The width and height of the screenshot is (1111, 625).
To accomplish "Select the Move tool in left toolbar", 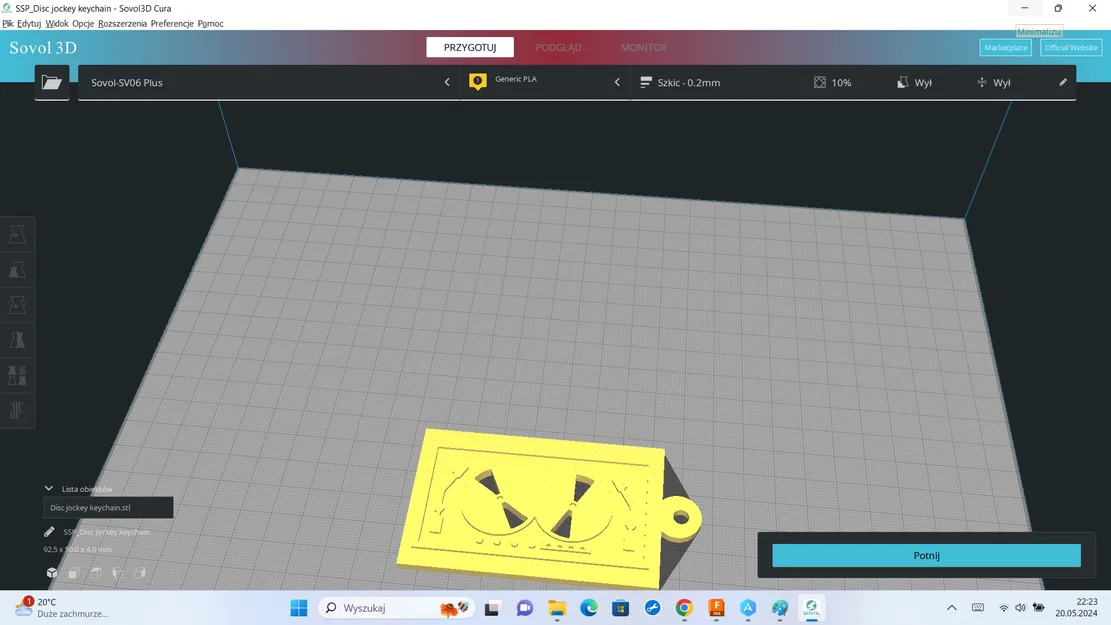I will coord(18,235).
